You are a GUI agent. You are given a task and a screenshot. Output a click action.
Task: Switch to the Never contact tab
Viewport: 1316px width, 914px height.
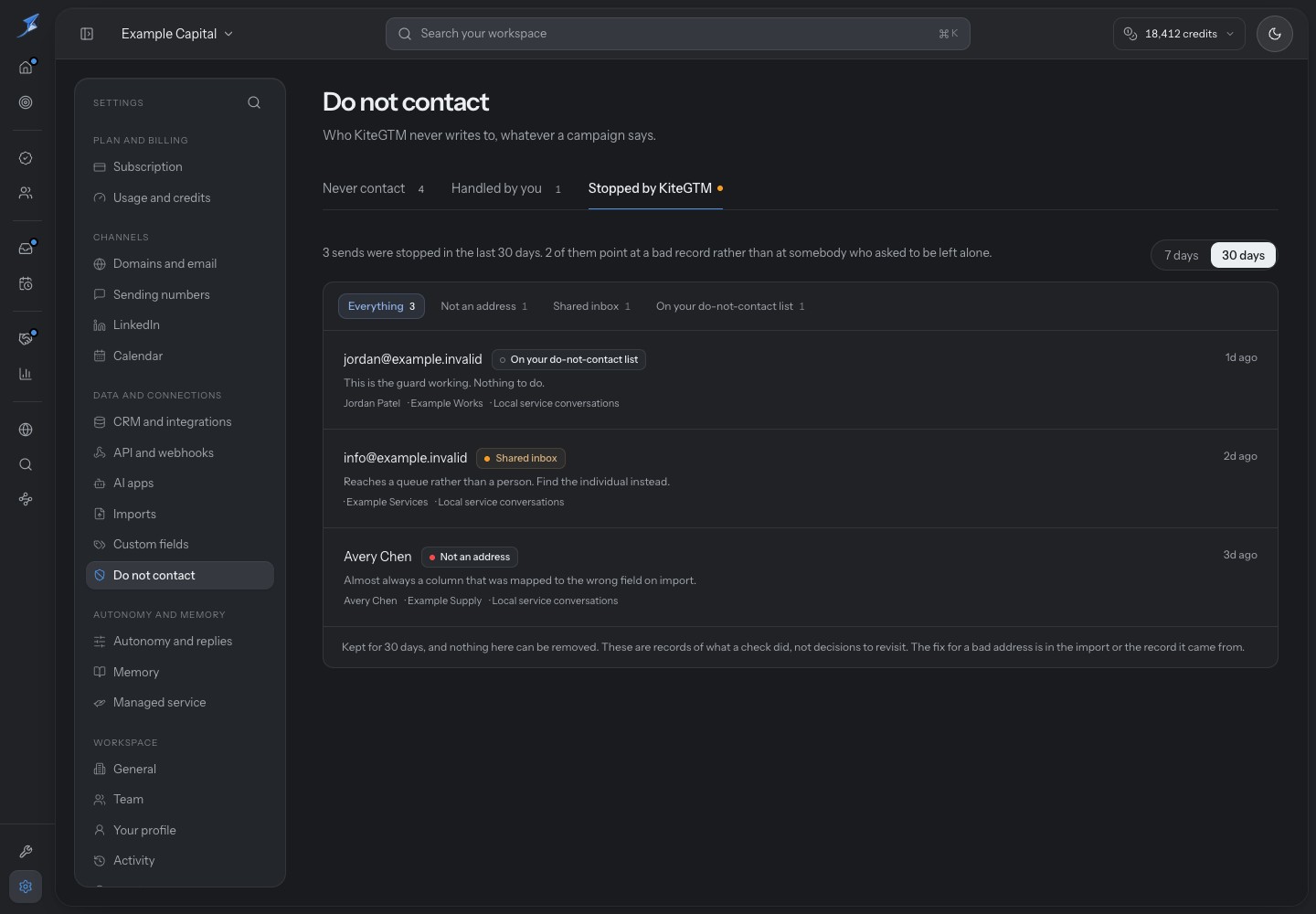pyautogui.click(x=373, y=188)
